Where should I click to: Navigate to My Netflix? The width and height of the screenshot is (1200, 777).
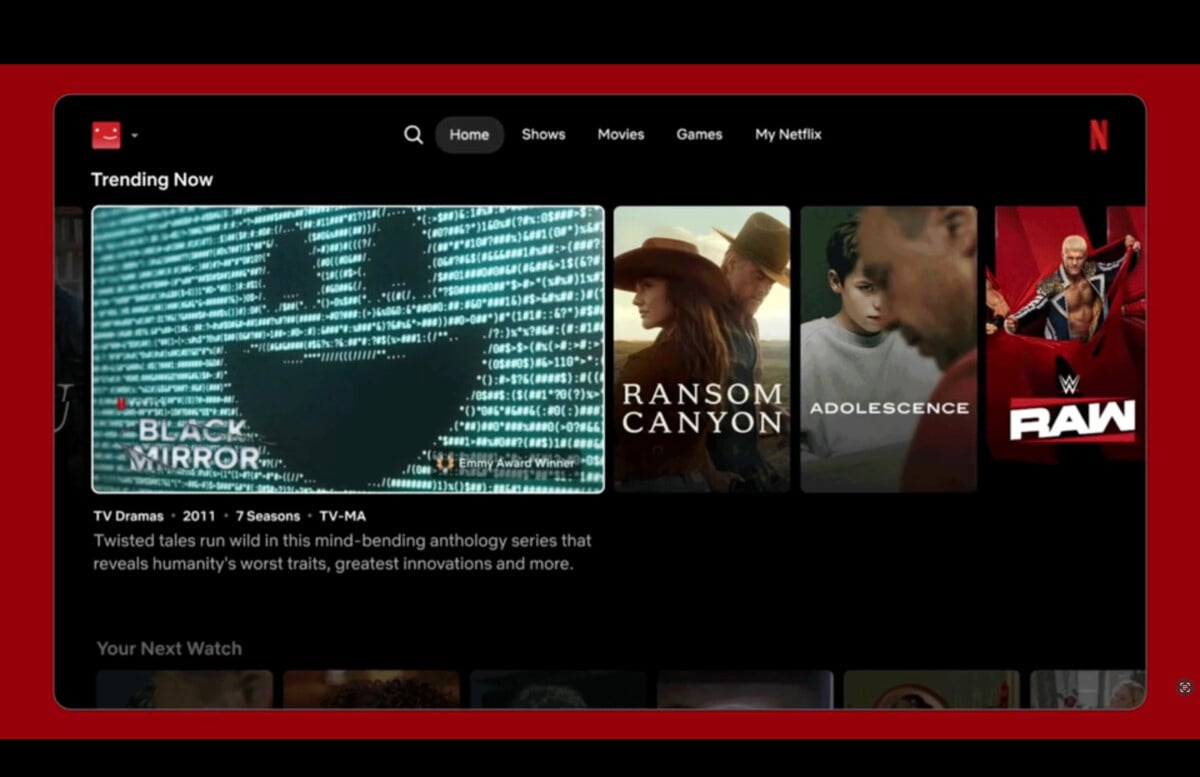[x=788, y=135]
